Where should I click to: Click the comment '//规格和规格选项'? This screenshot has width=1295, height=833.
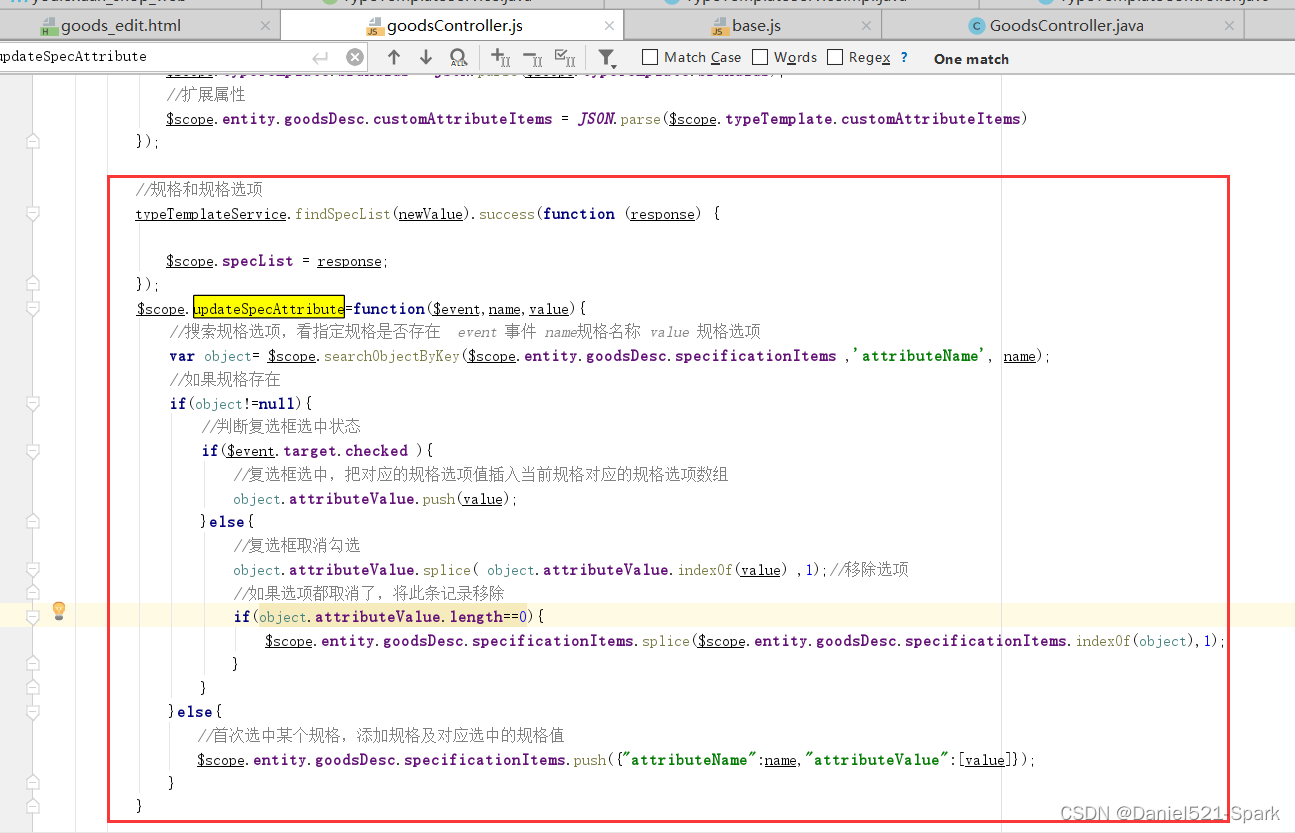click(x=199, y=189)
